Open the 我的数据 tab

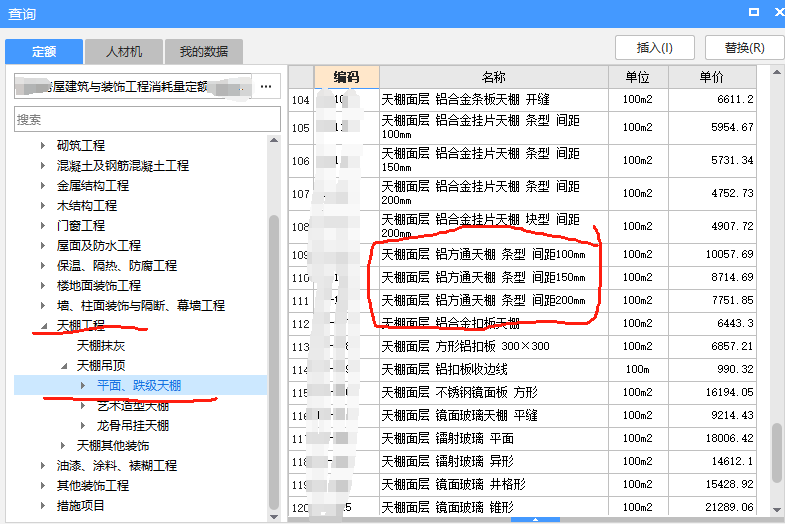204,52
